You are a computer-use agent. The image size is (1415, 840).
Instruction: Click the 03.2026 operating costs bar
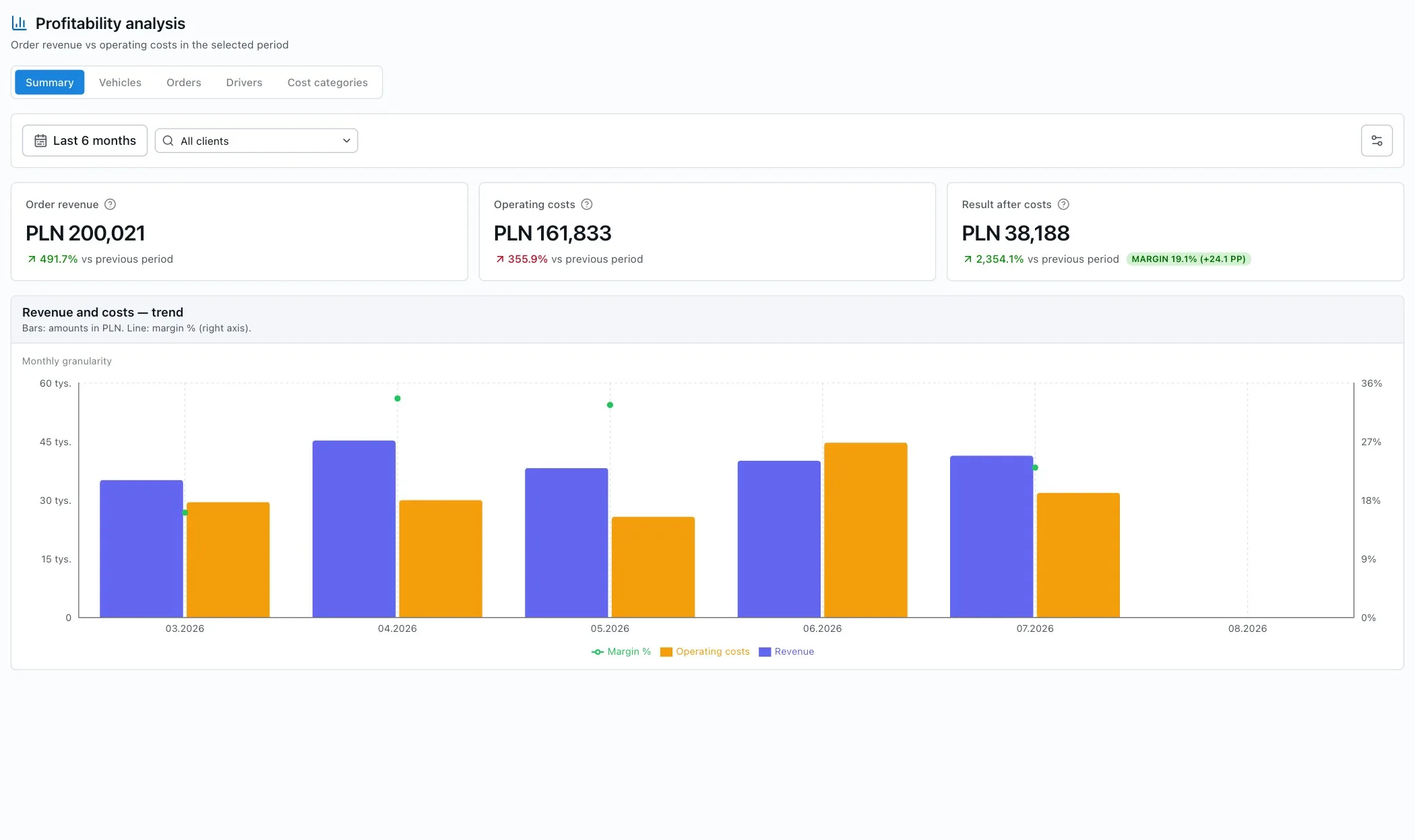228,559
